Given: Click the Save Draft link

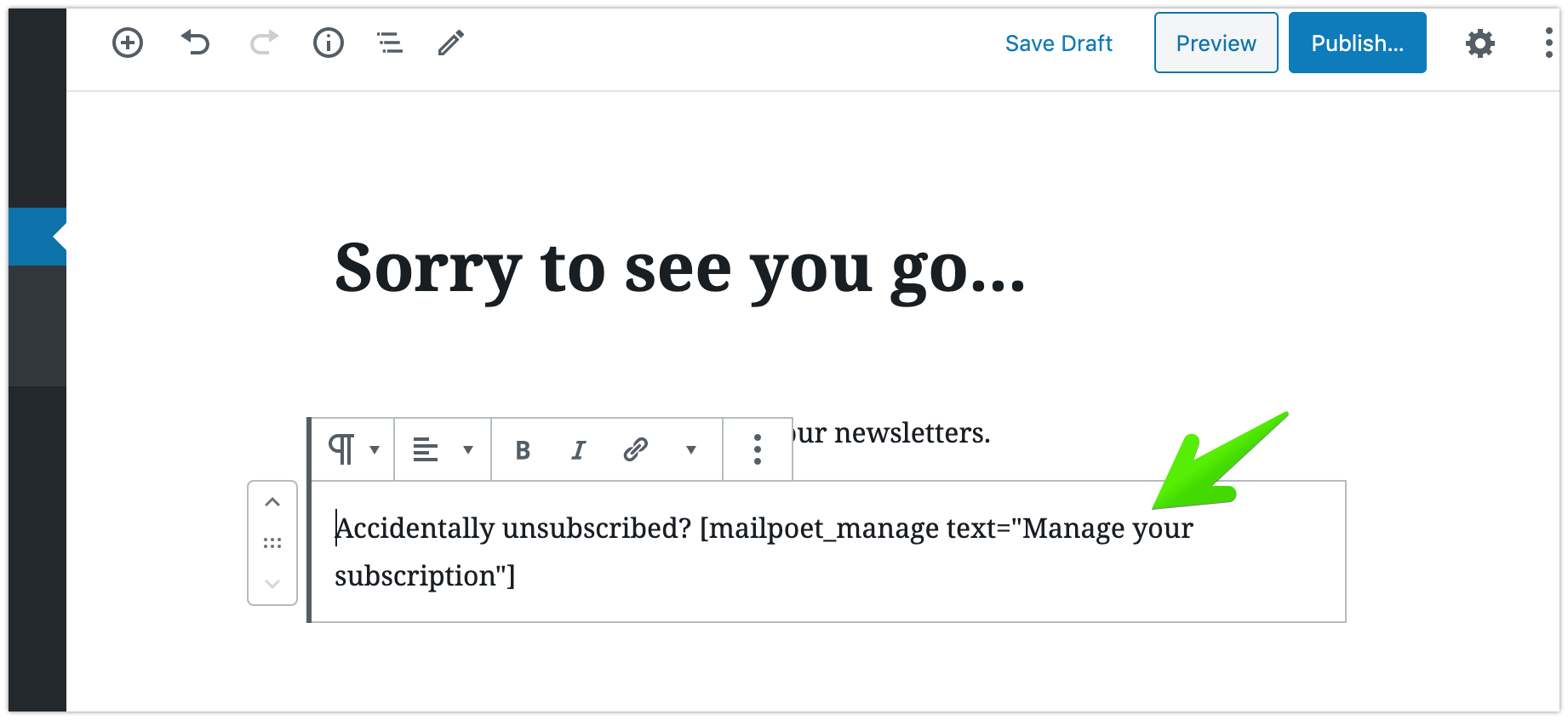Looking at the screenshot, I should pyautogui.click(x=1058, y=43).
